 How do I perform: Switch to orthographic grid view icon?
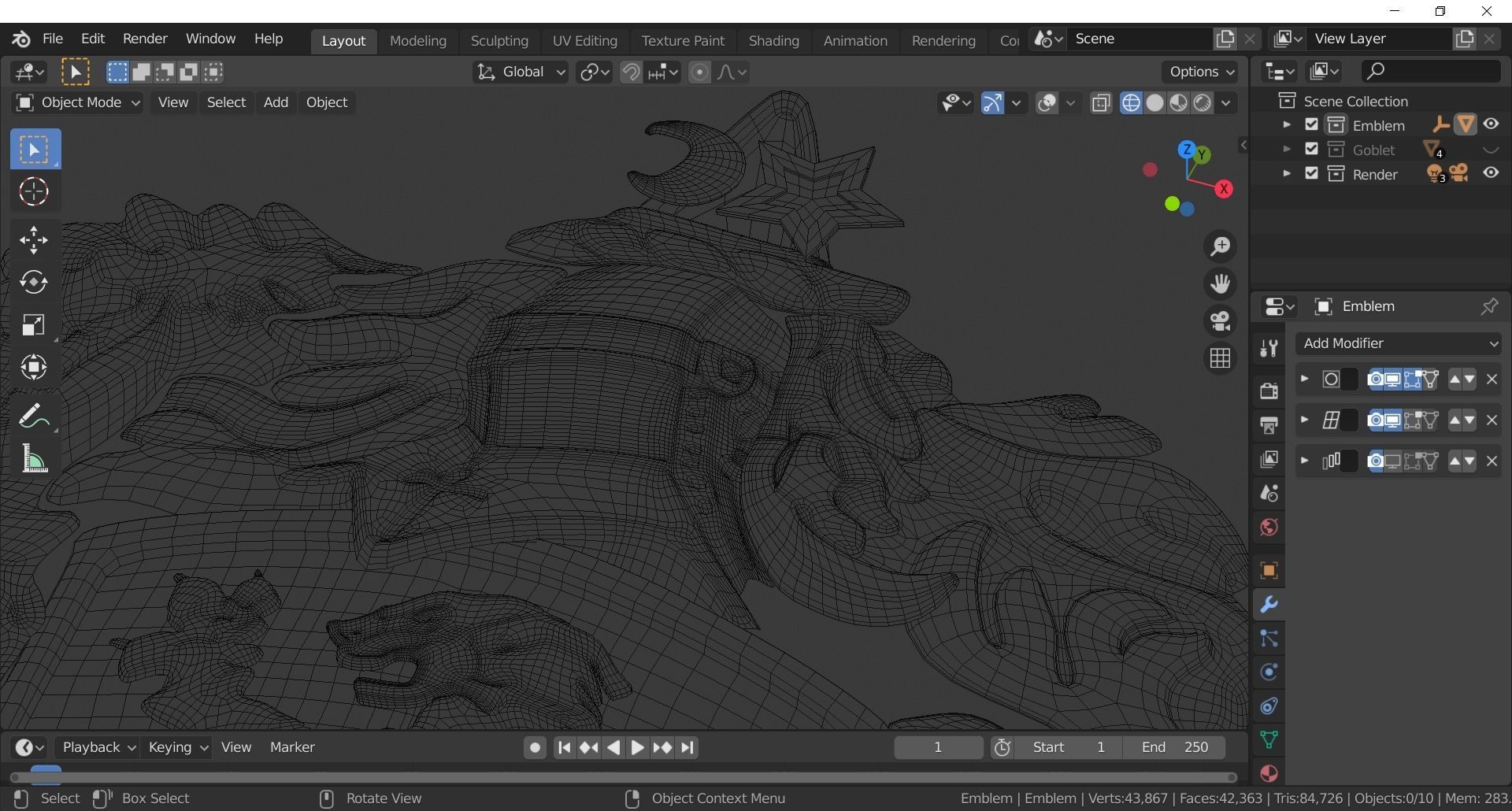[x=1220, y=358]
